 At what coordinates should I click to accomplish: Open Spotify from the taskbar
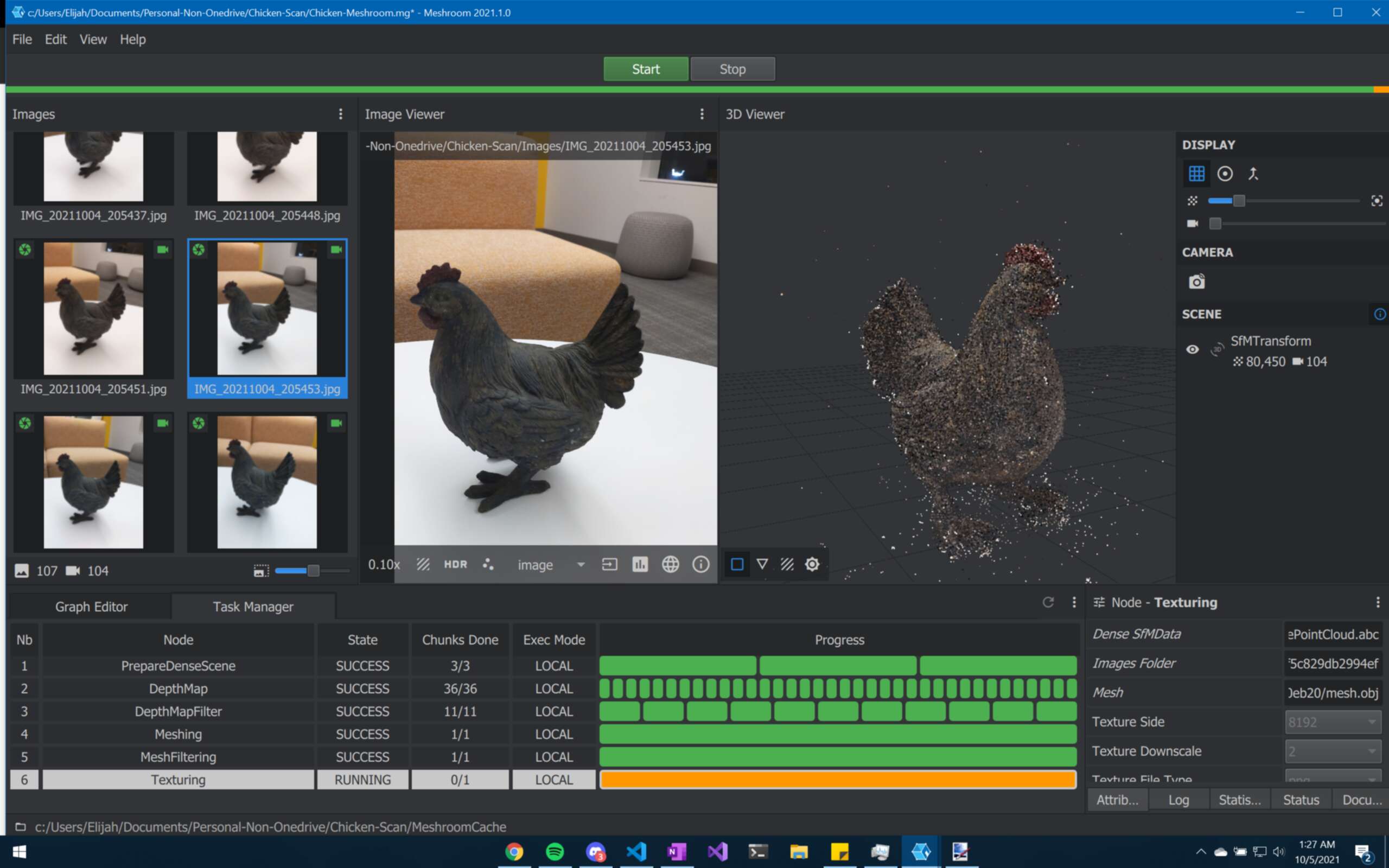tap(555, 851)
